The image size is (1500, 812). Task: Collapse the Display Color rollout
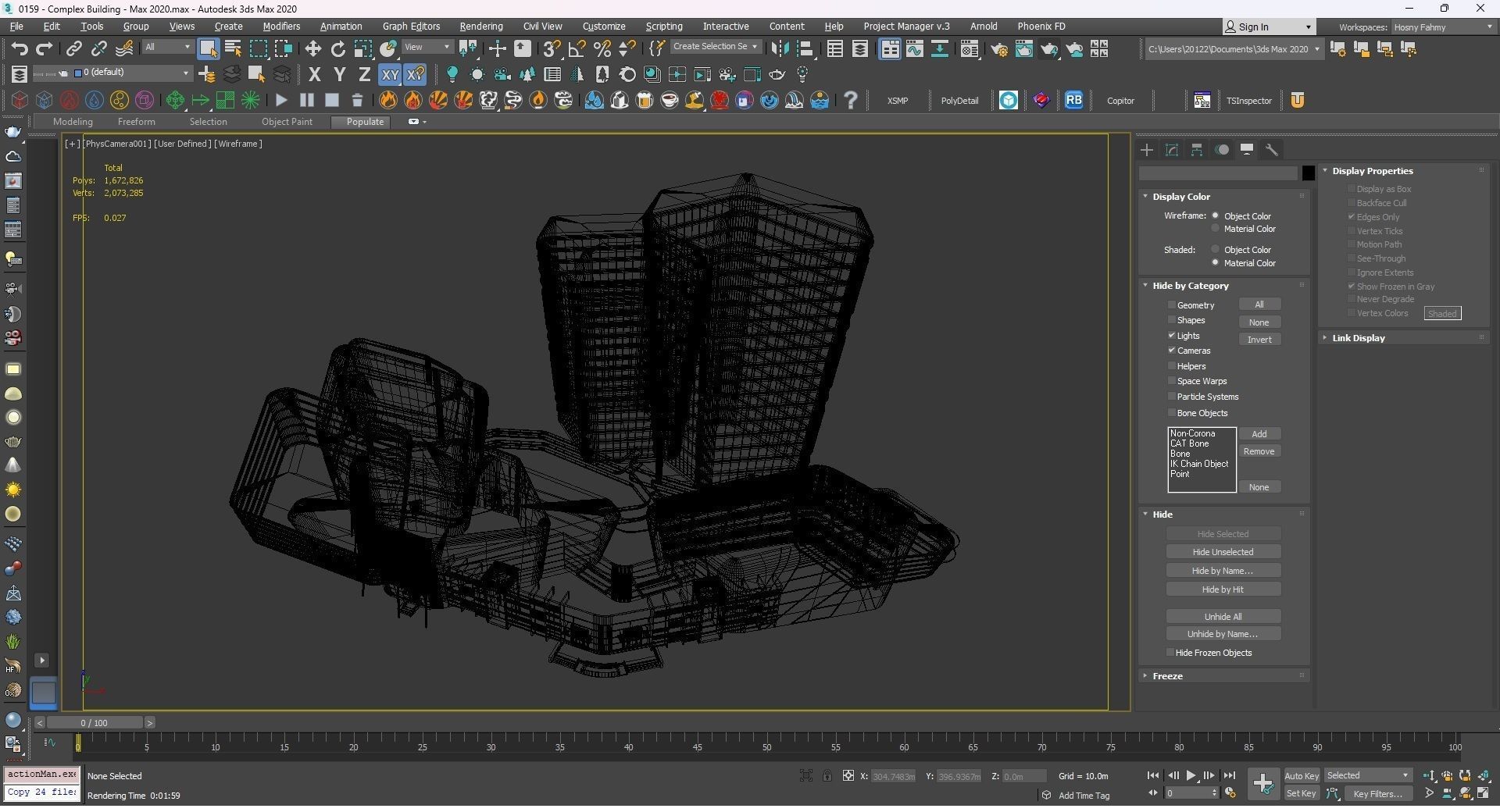click(1223, 197)
